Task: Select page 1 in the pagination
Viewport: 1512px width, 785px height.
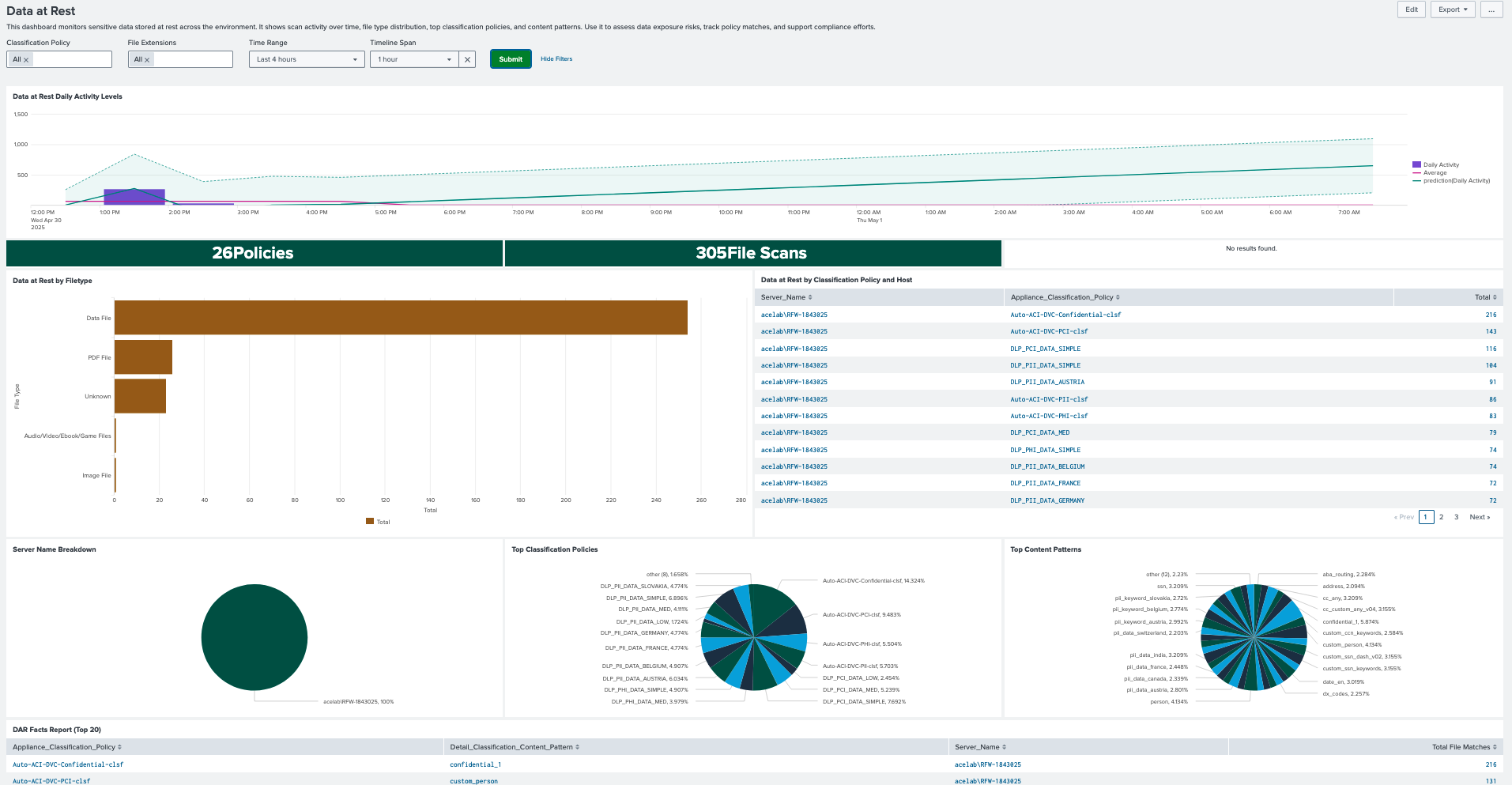Action: pyautogui.click(x=1426, y=517)
